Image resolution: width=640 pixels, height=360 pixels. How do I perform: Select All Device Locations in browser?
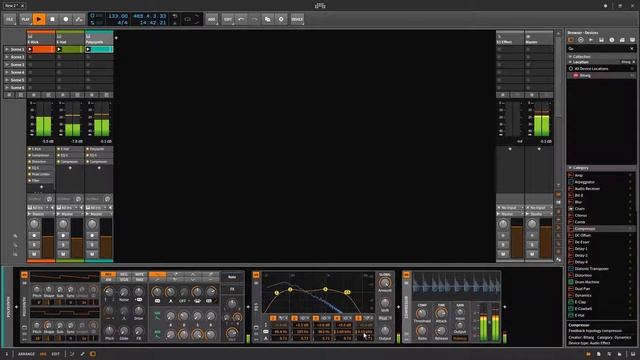[602, 69]
